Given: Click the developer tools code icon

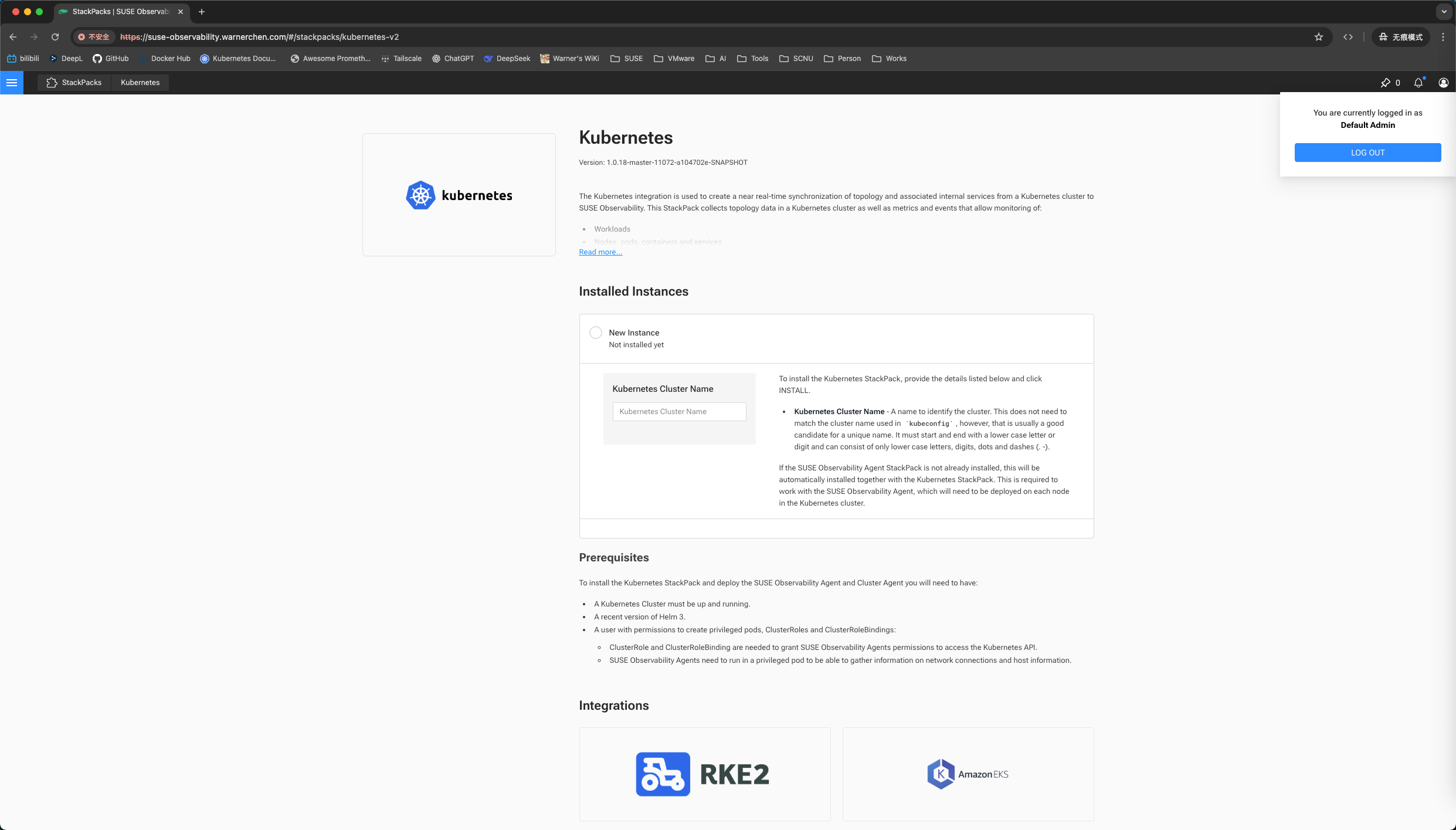Looking at the screenshot, I should click(1348, 37).
